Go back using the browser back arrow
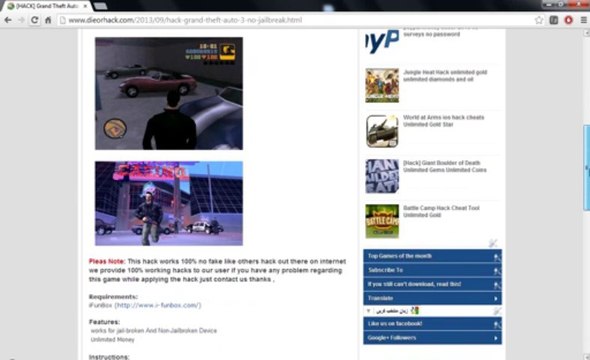 [x=8, y=20]
